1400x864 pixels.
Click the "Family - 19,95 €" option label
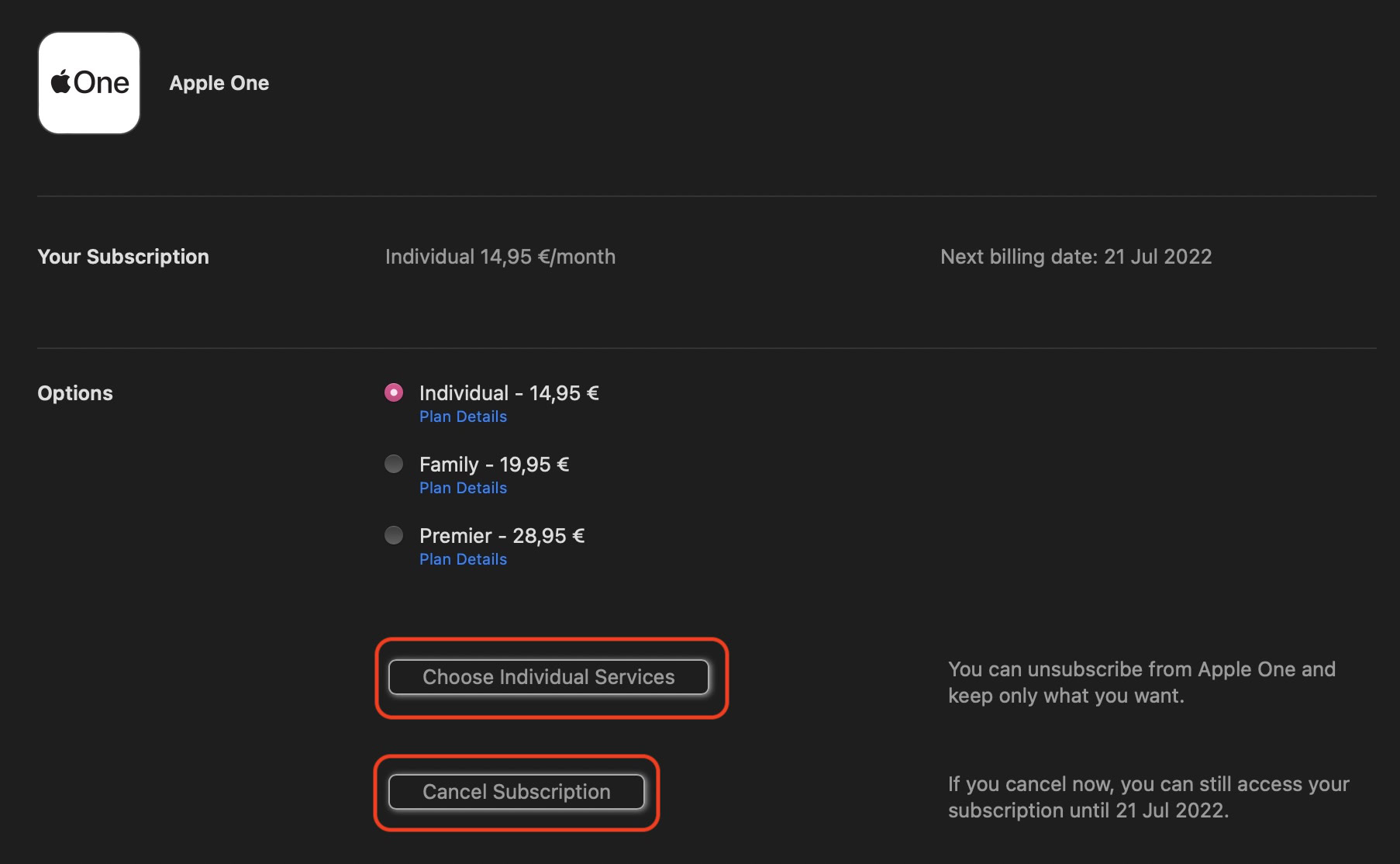494,465
